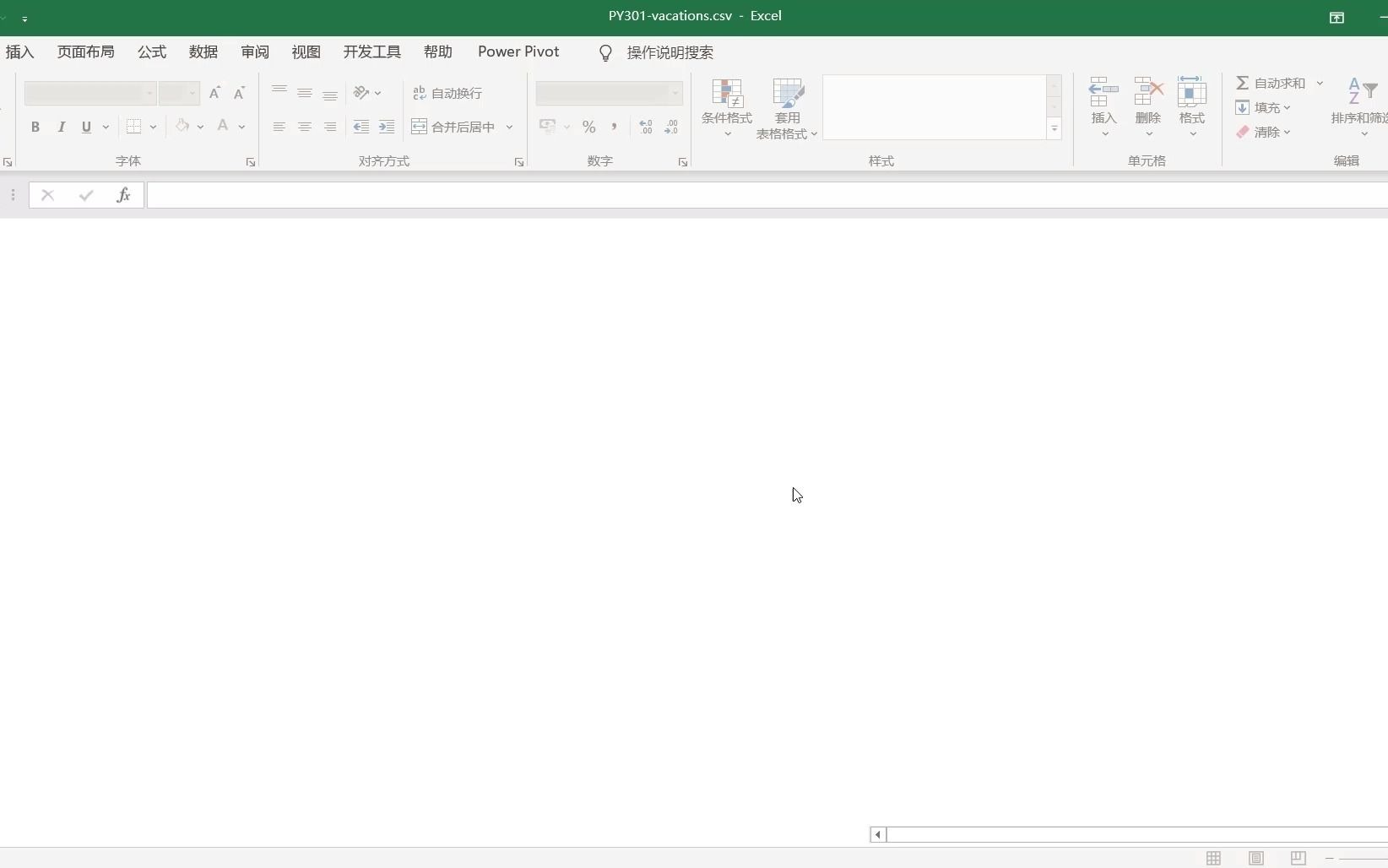
Task: Open fill color dropdown arrow
Action: point(200,127)
